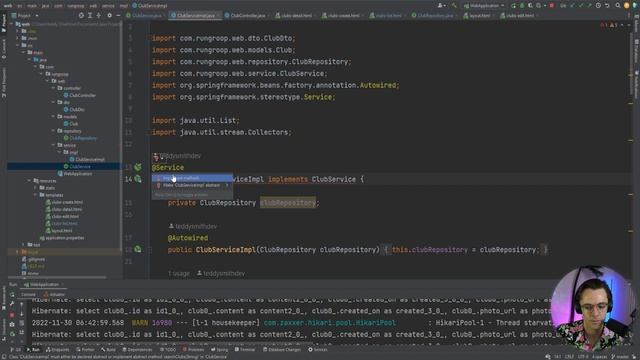Image resolution: width=640 pixels, height=360 pixels.
Task: Click gutter bean icon next to @Service line
Action: tap(138, 167)
